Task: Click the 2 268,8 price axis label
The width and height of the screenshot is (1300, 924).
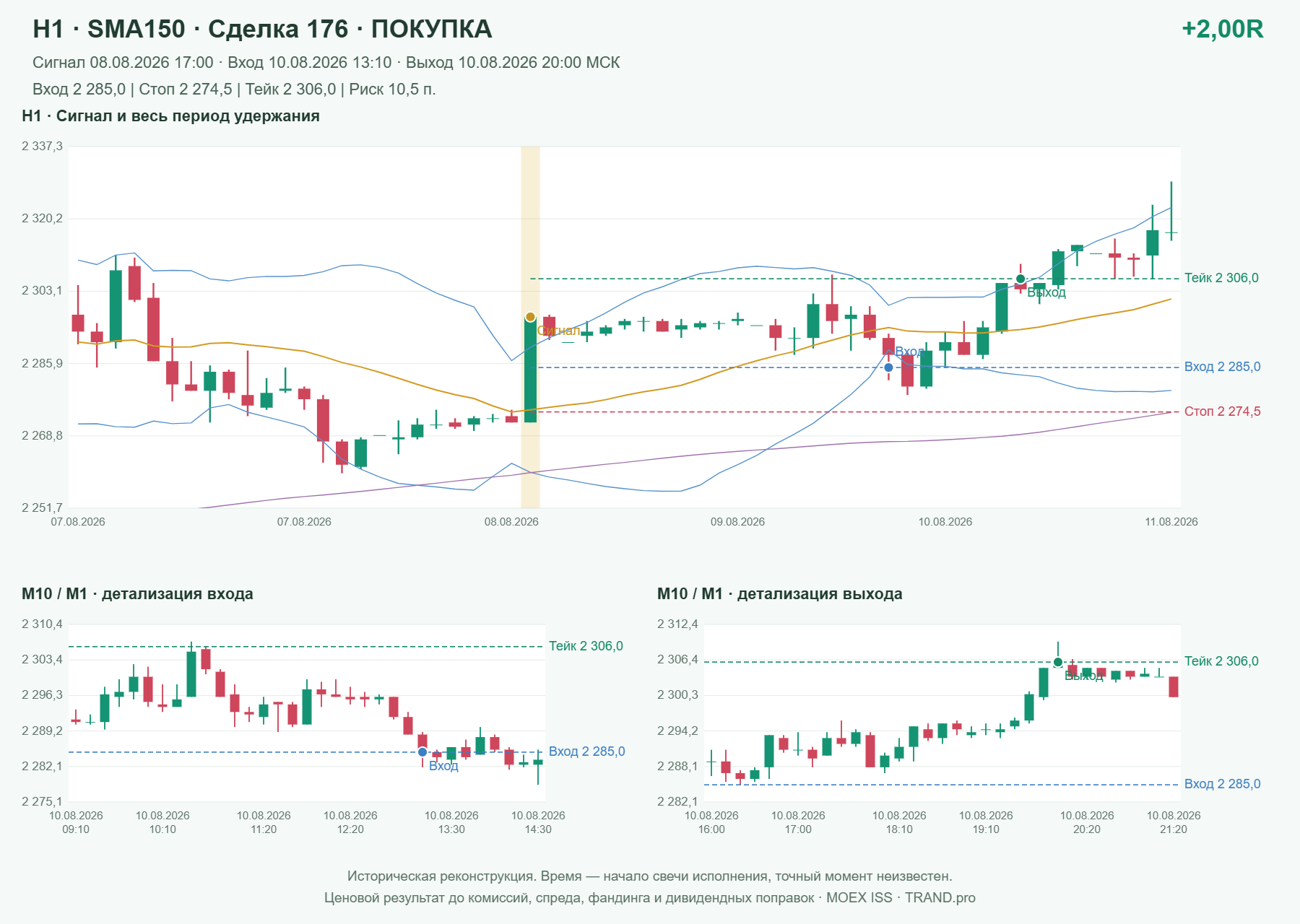Action: pyautogui.click(x=42, y=436)
